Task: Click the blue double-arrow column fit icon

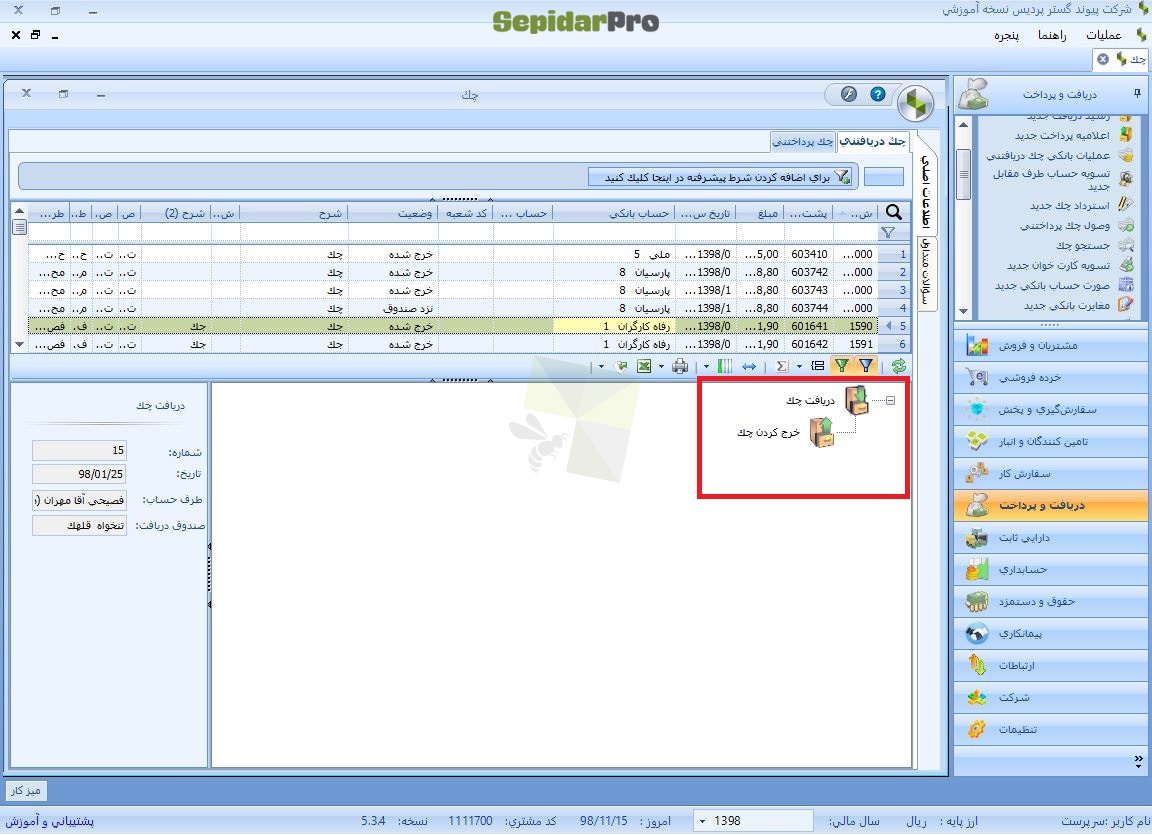Action: 749,366
